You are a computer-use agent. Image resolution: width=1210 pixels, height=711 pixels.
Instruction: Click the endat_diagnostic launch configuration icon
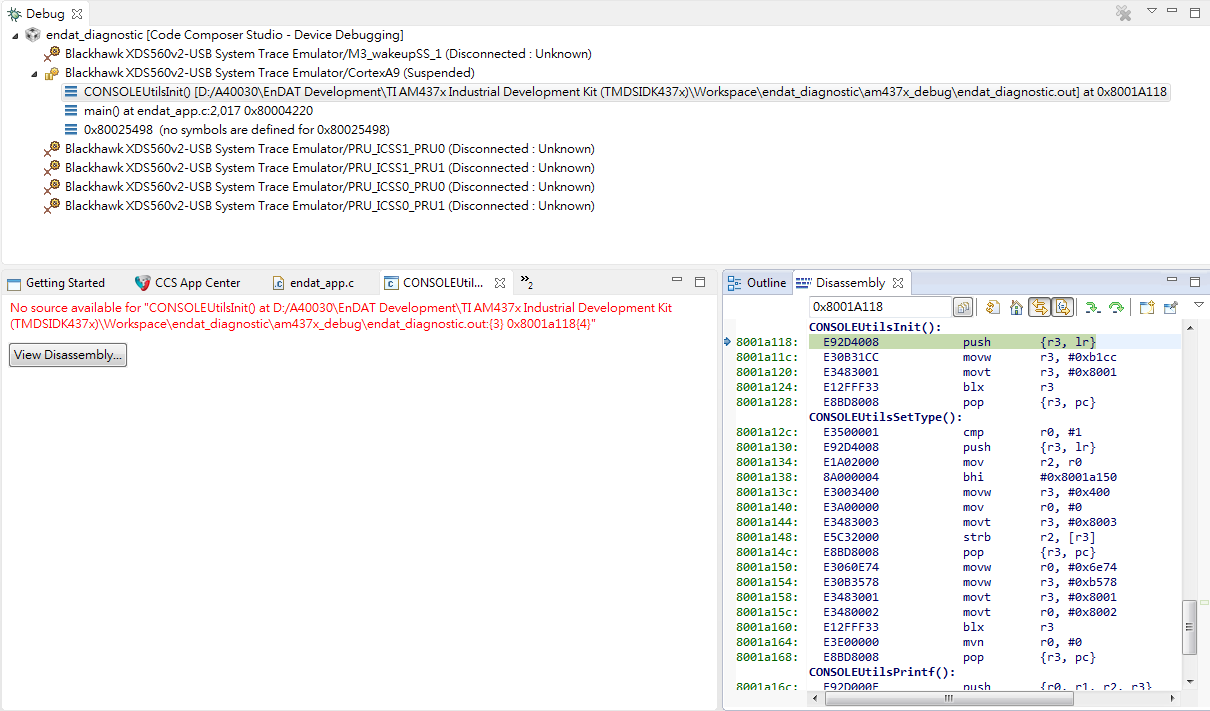(34, 35)
